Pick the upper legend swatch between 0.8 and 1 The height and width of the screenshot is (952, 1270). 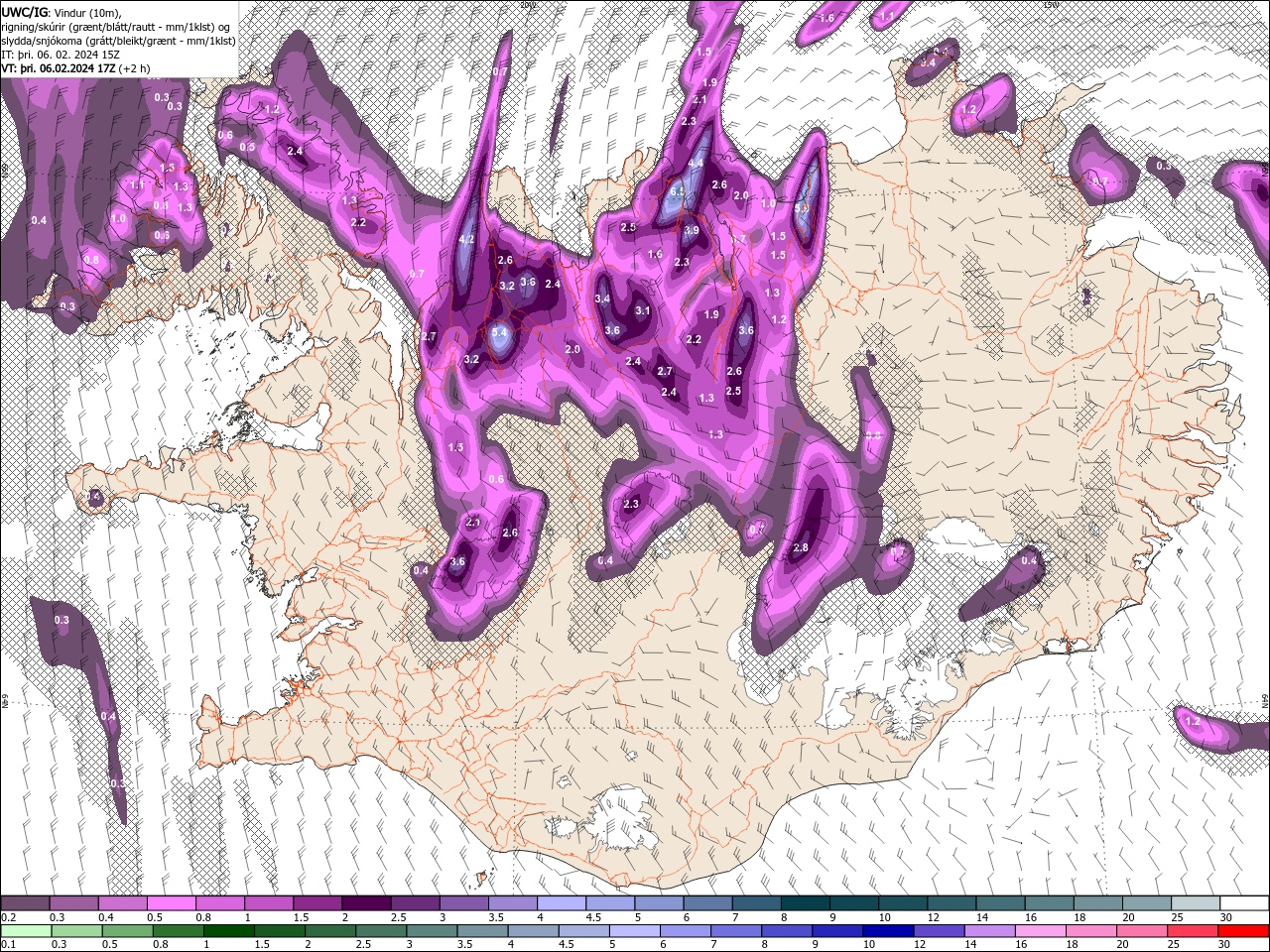(219, 903)
